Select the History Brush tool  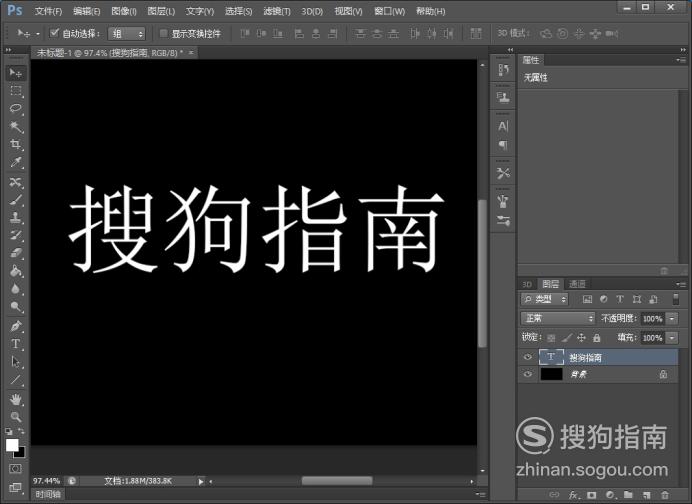(16, 235)
